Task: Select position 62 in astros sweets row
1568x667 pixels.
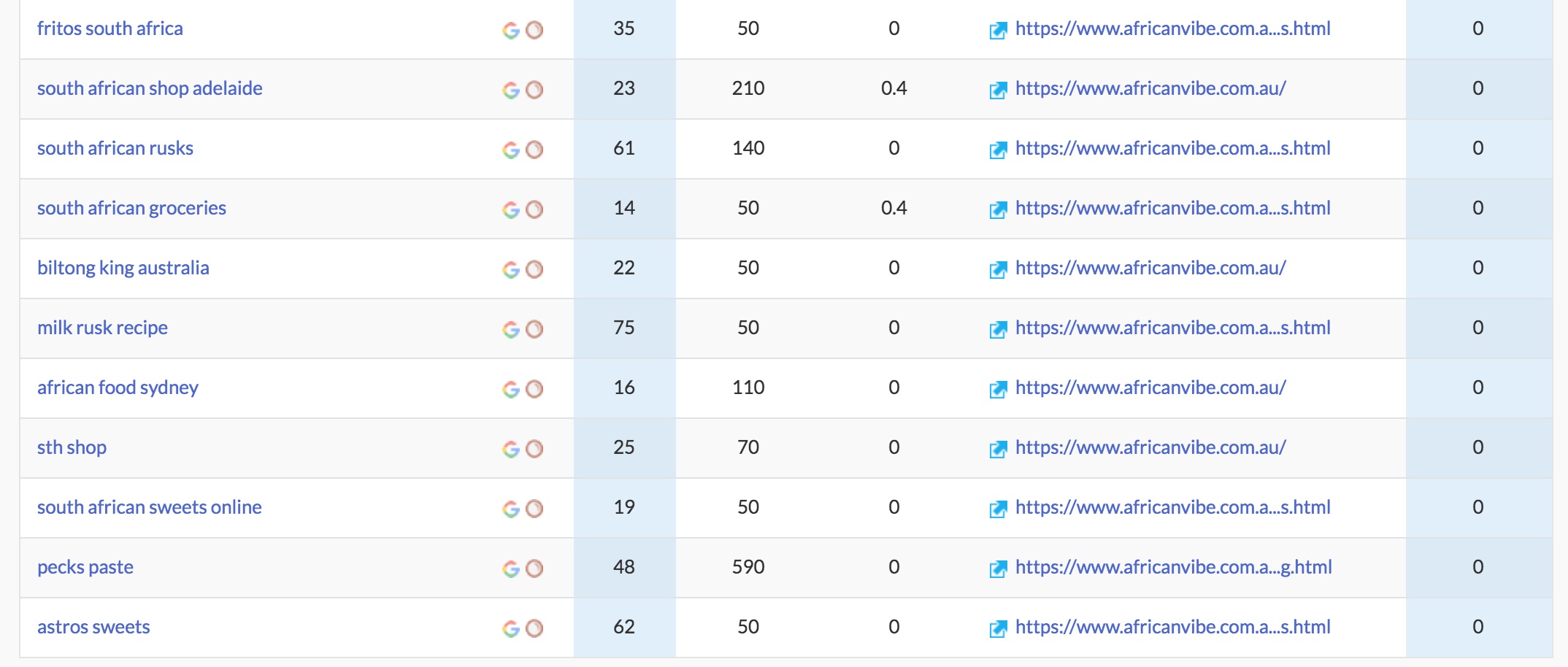Action: (624, 627)
